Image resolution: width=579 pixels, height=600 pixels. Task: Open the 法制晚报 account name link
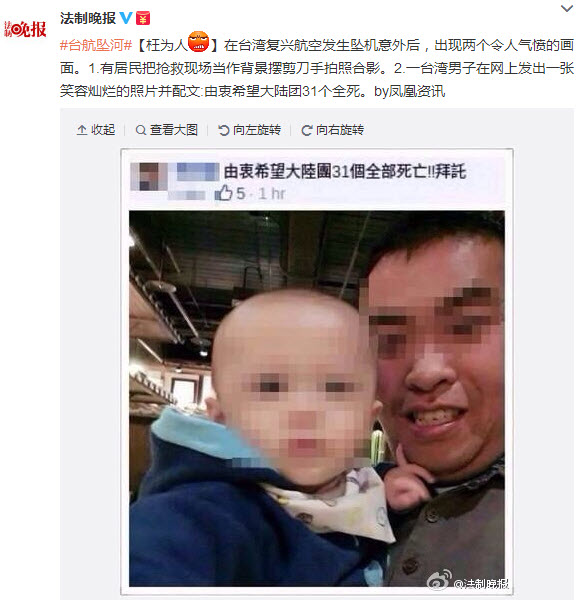click(88, 18)
